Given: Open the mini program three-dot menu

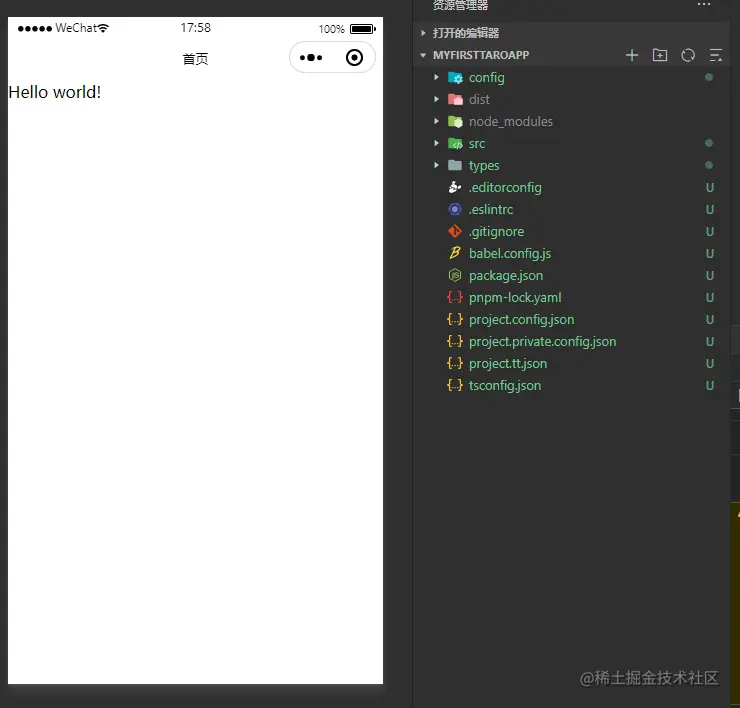Looking at the screenshot, I should click(x=311, y=58).
